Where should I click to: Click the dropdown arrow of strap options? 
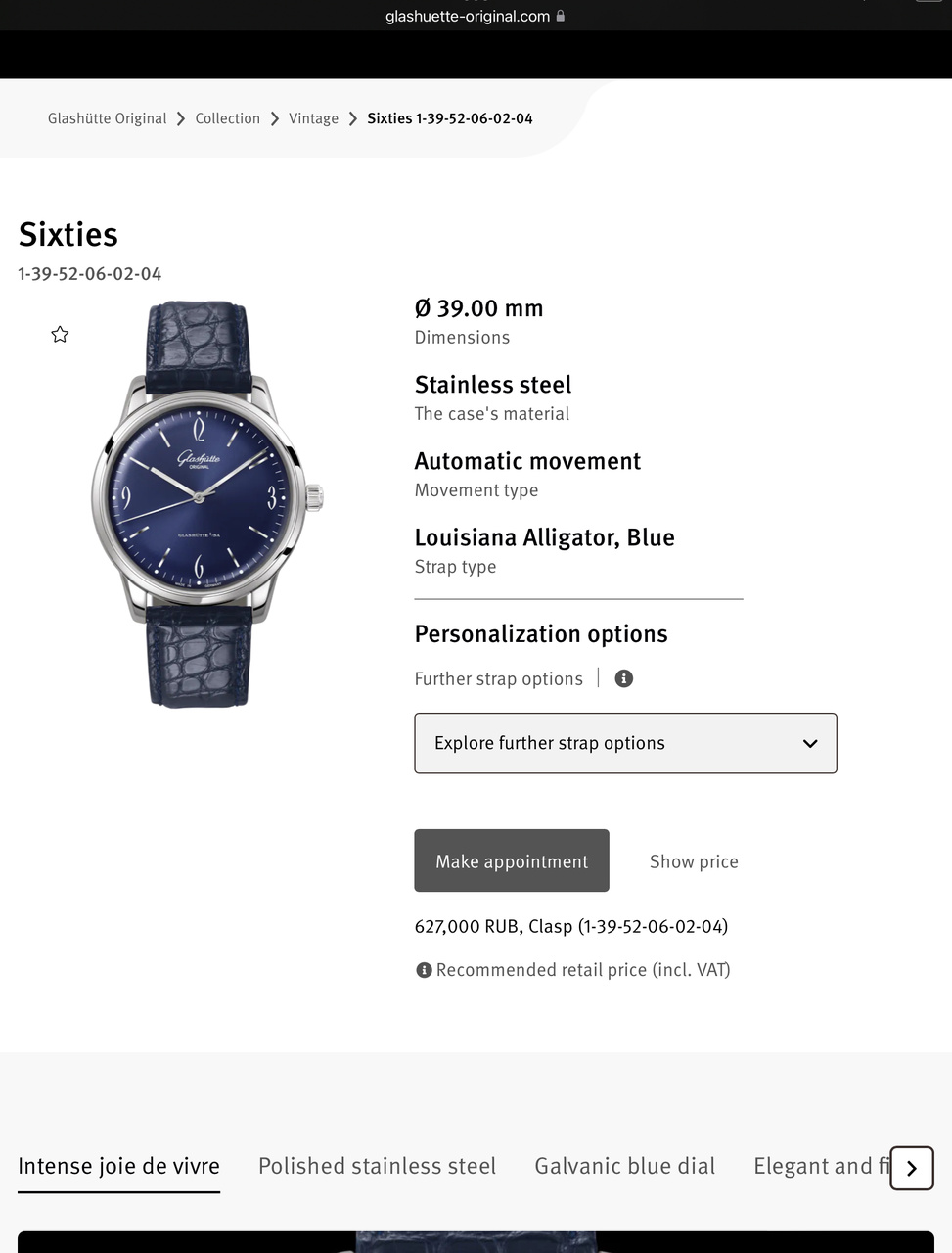click(x=810, y=743)
